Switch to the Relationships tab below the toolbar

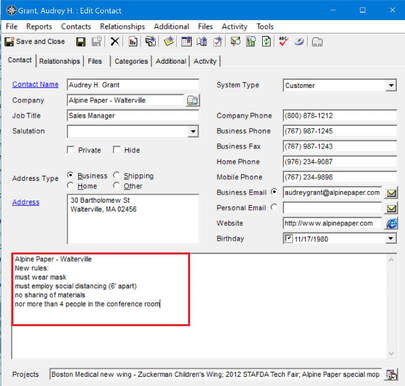(60, 61)
